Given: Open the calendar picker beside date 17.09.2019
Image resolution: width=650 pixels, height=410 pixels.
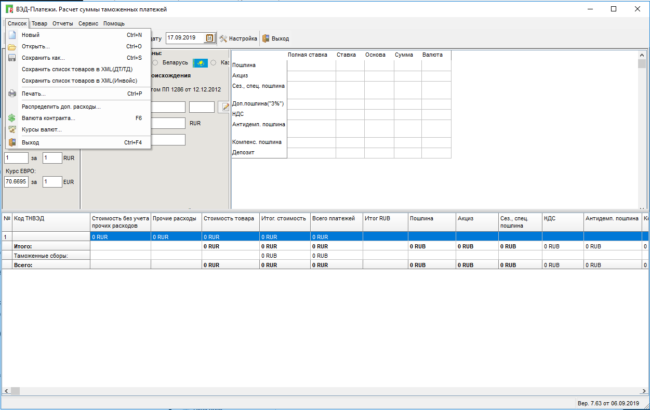Looking at the screenshot, I should (x=210, y=38).
